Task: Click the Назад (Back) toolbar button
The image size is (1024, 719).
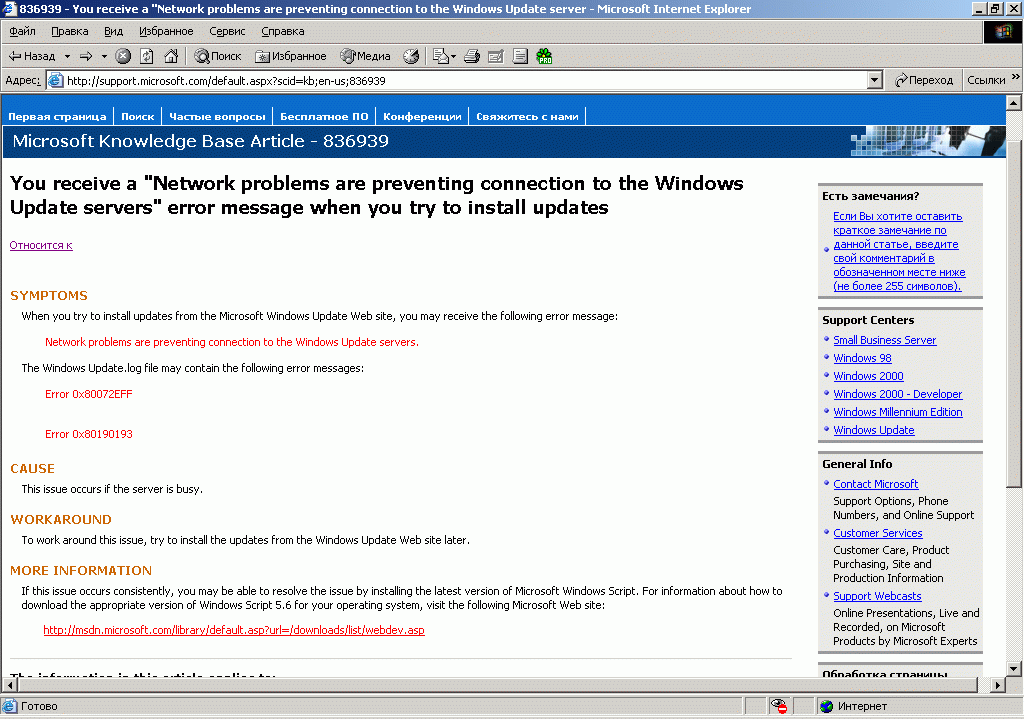Action: (32, 56)
